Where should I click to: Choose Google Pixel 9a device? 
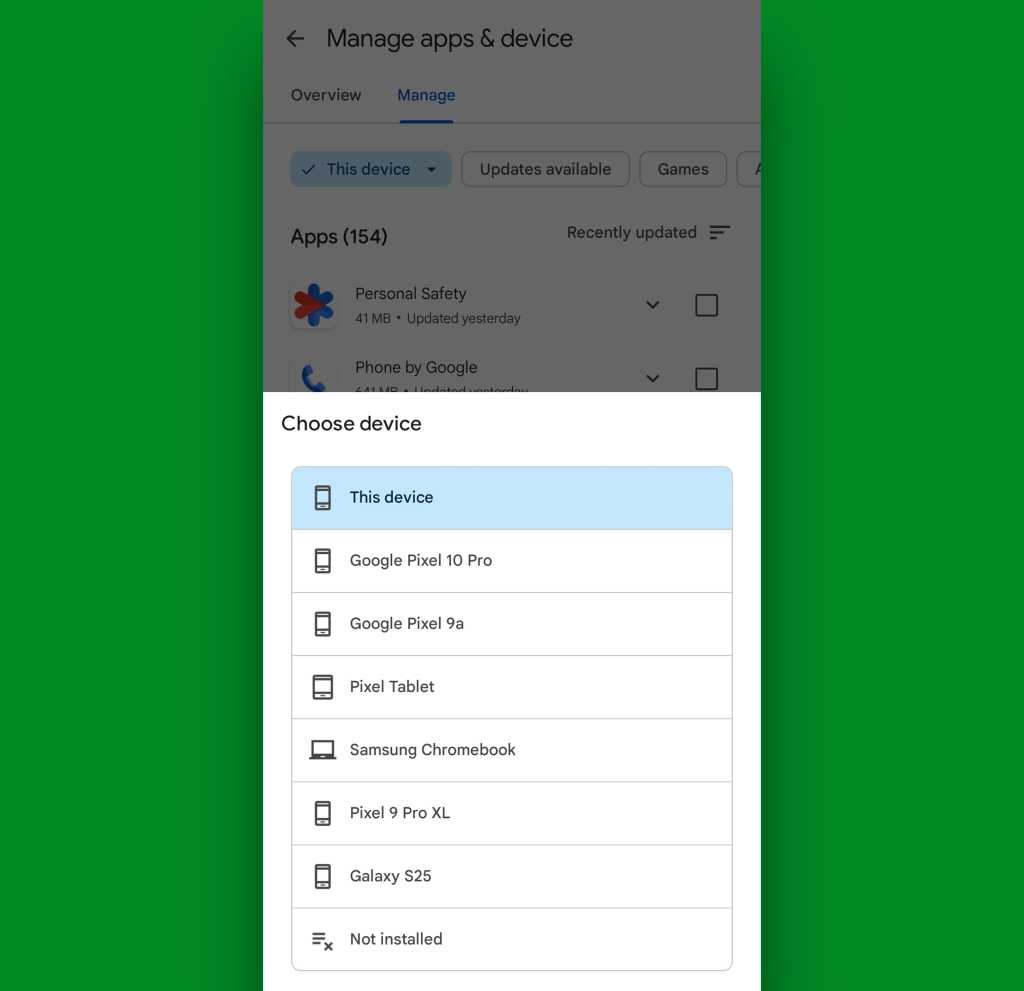point(512,624)
